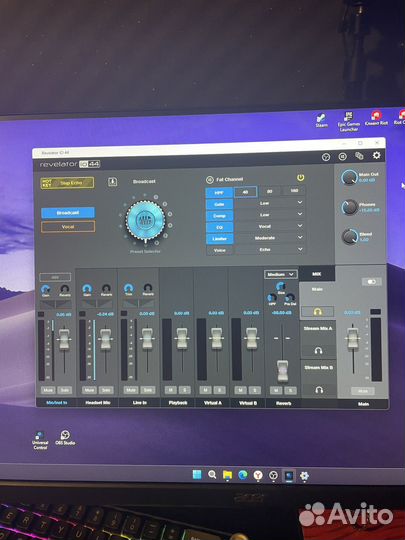Open the Windows Start menu on taskbar
This screenshot has width=405, height=540.
(197, 475)
